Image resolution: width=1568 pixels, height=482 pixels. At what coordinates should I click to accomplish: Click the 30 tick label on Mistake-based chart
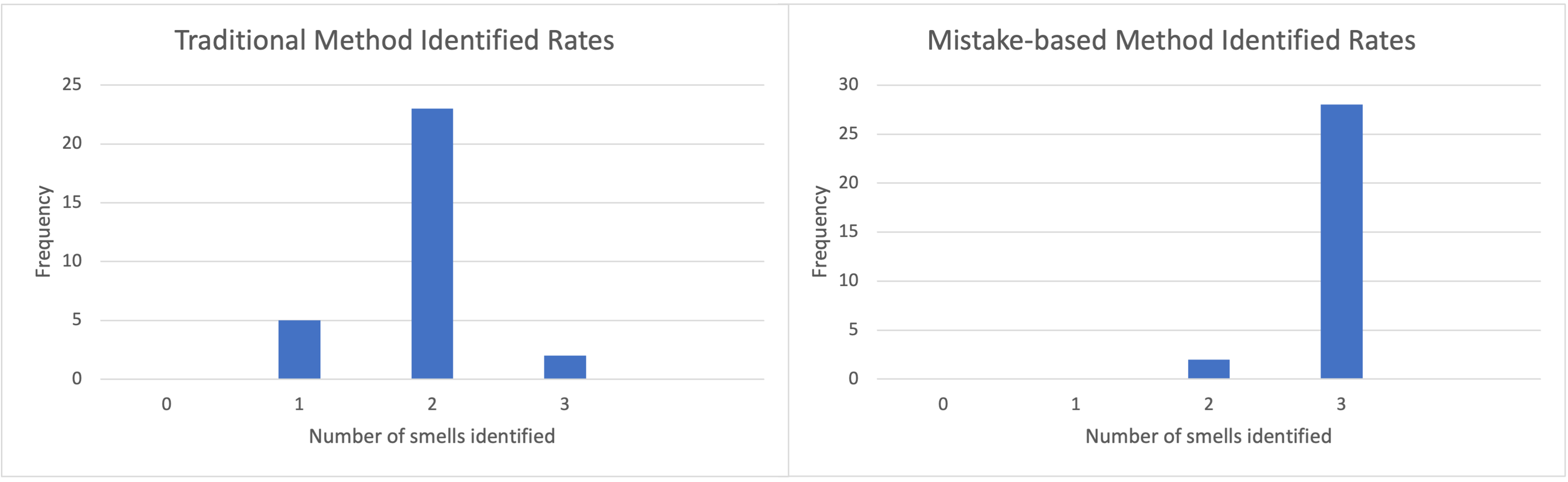[x=849, y=84]
